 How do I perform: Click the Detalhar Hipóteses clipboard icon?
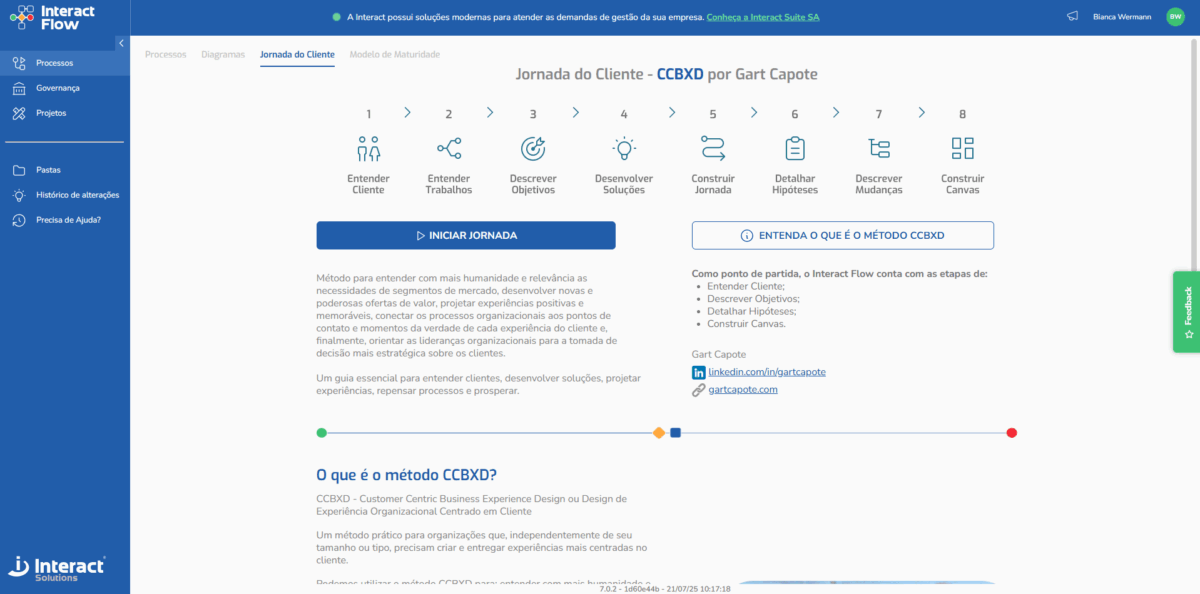[795, 149]
